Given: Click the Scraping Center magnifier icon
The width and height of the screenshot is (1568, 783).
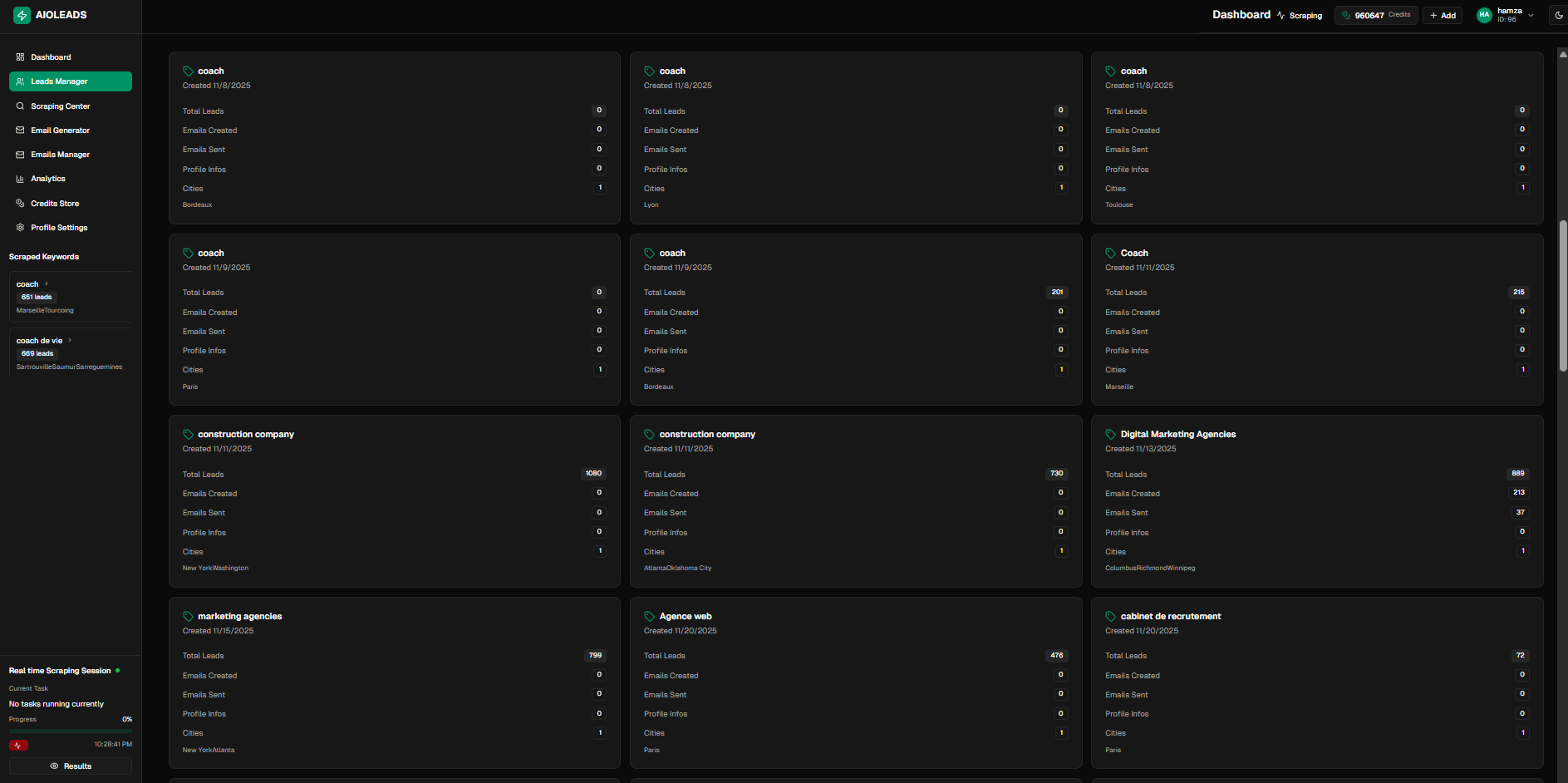Looking at the screenshot, I should [20, 106].
